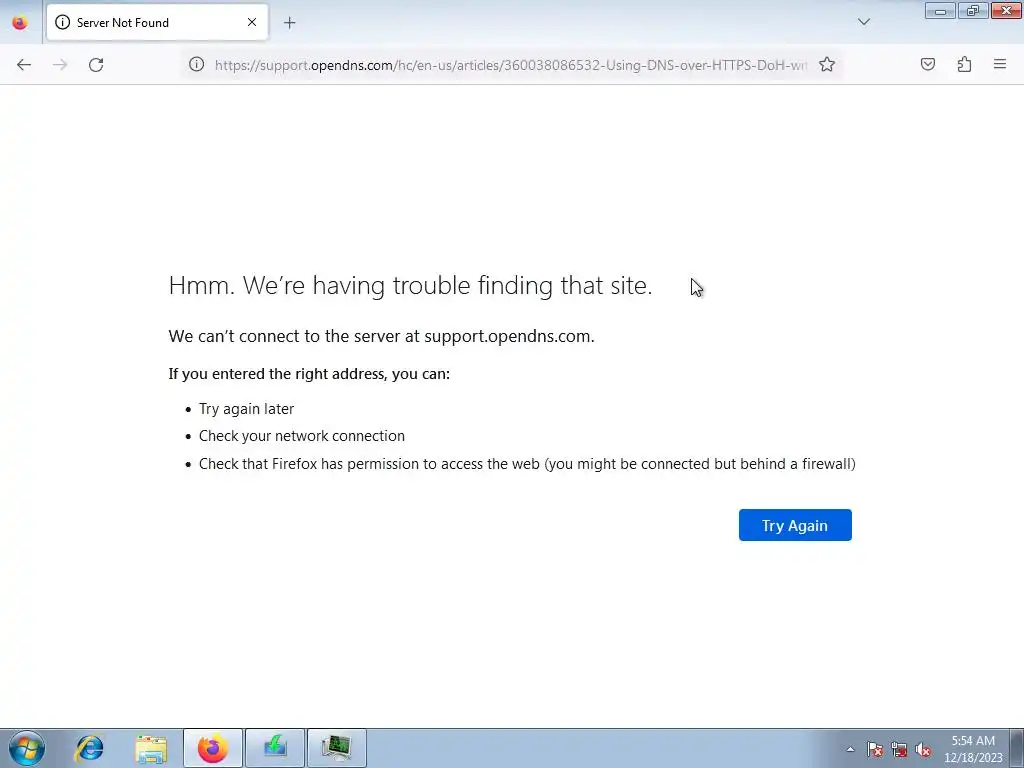Click the Try Again button
Screen dimensions: 1024x768
[x=795, y=525]
